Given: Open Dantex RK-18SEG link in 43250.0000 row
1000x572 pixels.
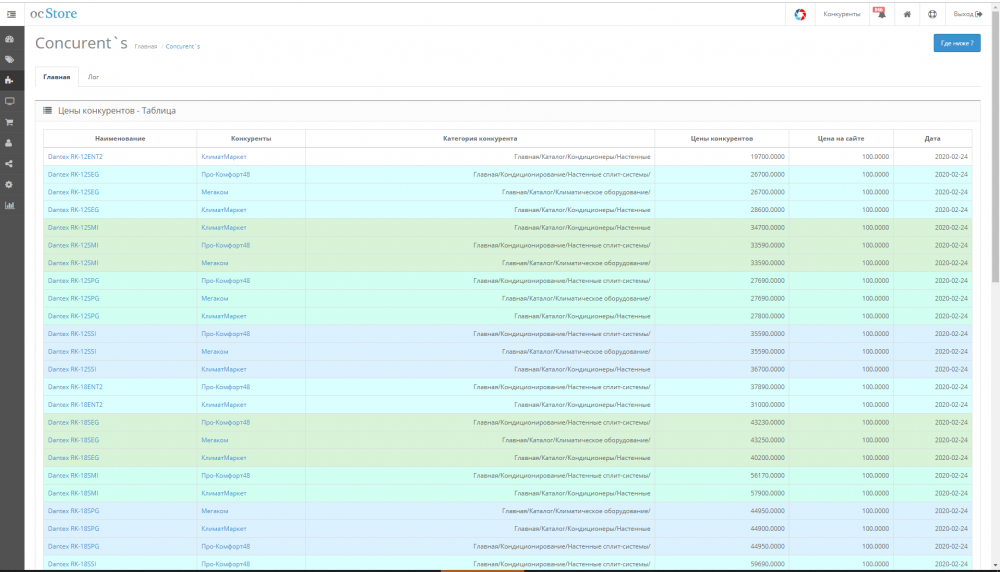Looking at the screenshot, I should (73, 440).
